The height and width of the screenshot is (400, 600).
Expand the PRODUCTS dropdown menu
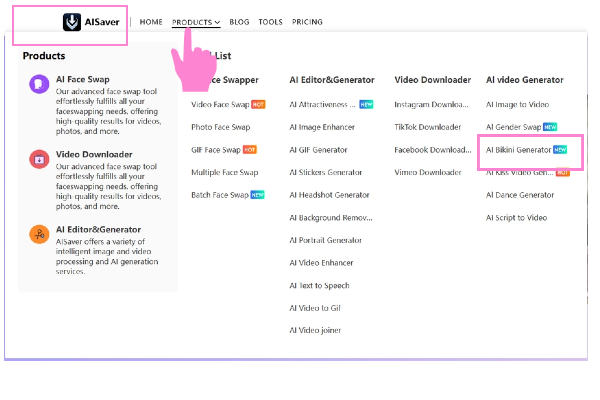[x=196, y=22]
